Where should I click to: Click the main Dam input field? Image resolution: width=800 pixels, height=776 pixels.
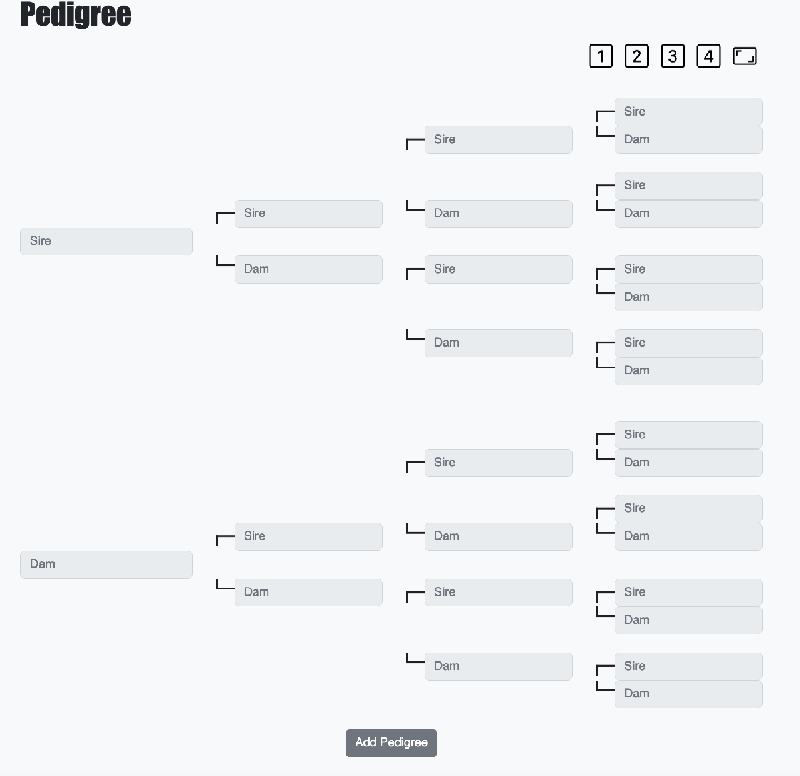point(106,564)
